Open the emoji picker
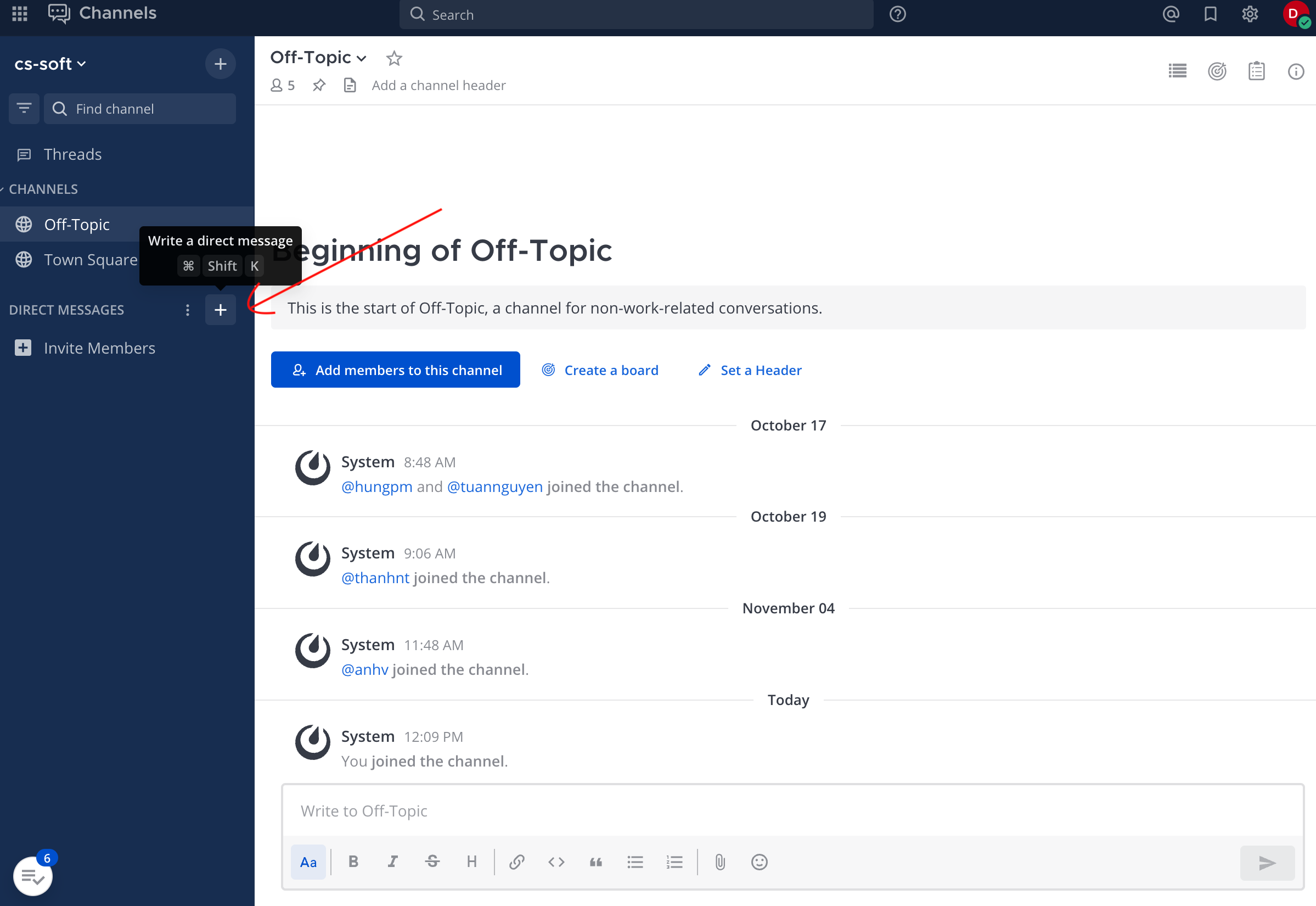This screenshot has width=1316, height=906. click(759, 862)
